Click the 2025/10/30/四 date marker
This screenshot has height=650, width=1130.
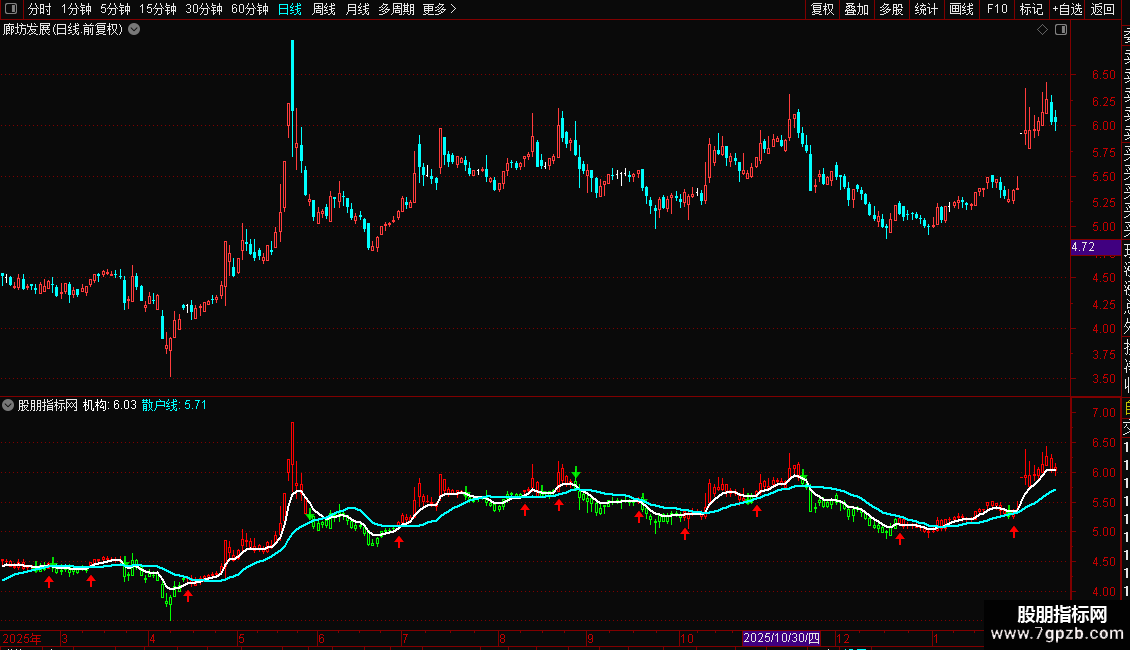tap(781, 638)
